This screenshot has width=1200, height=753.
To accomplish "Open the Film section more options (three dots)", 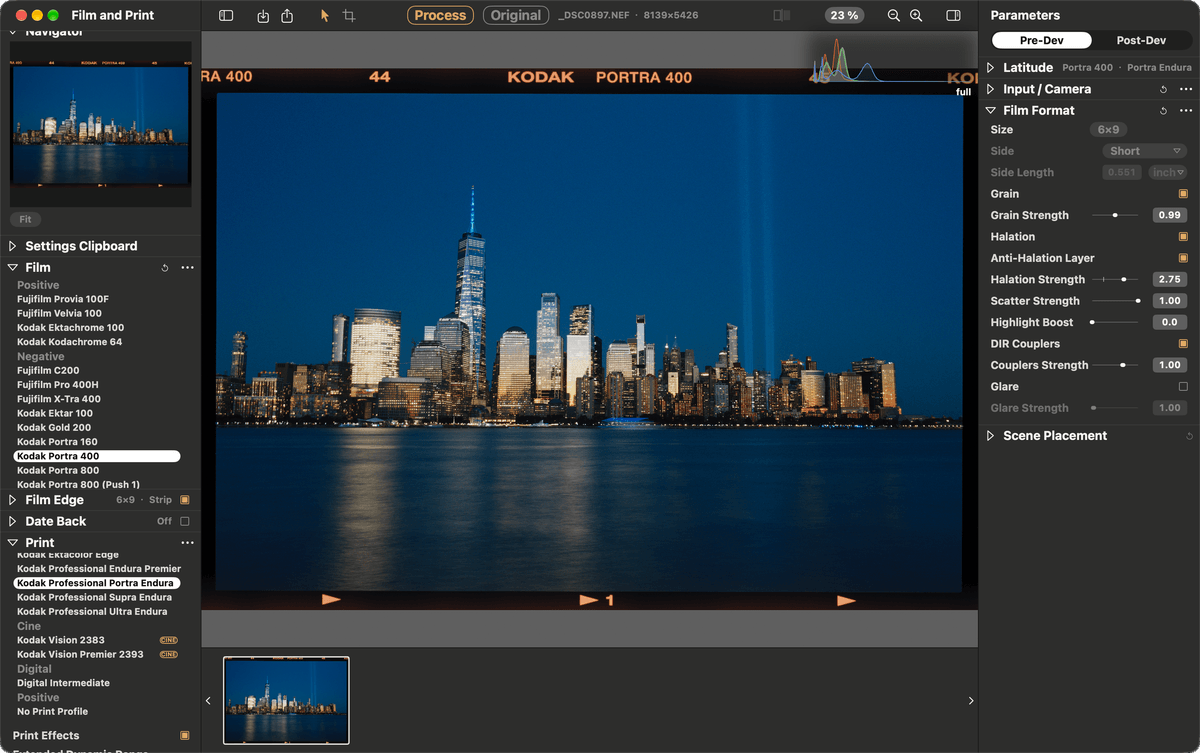I will [x=187, y=268].
